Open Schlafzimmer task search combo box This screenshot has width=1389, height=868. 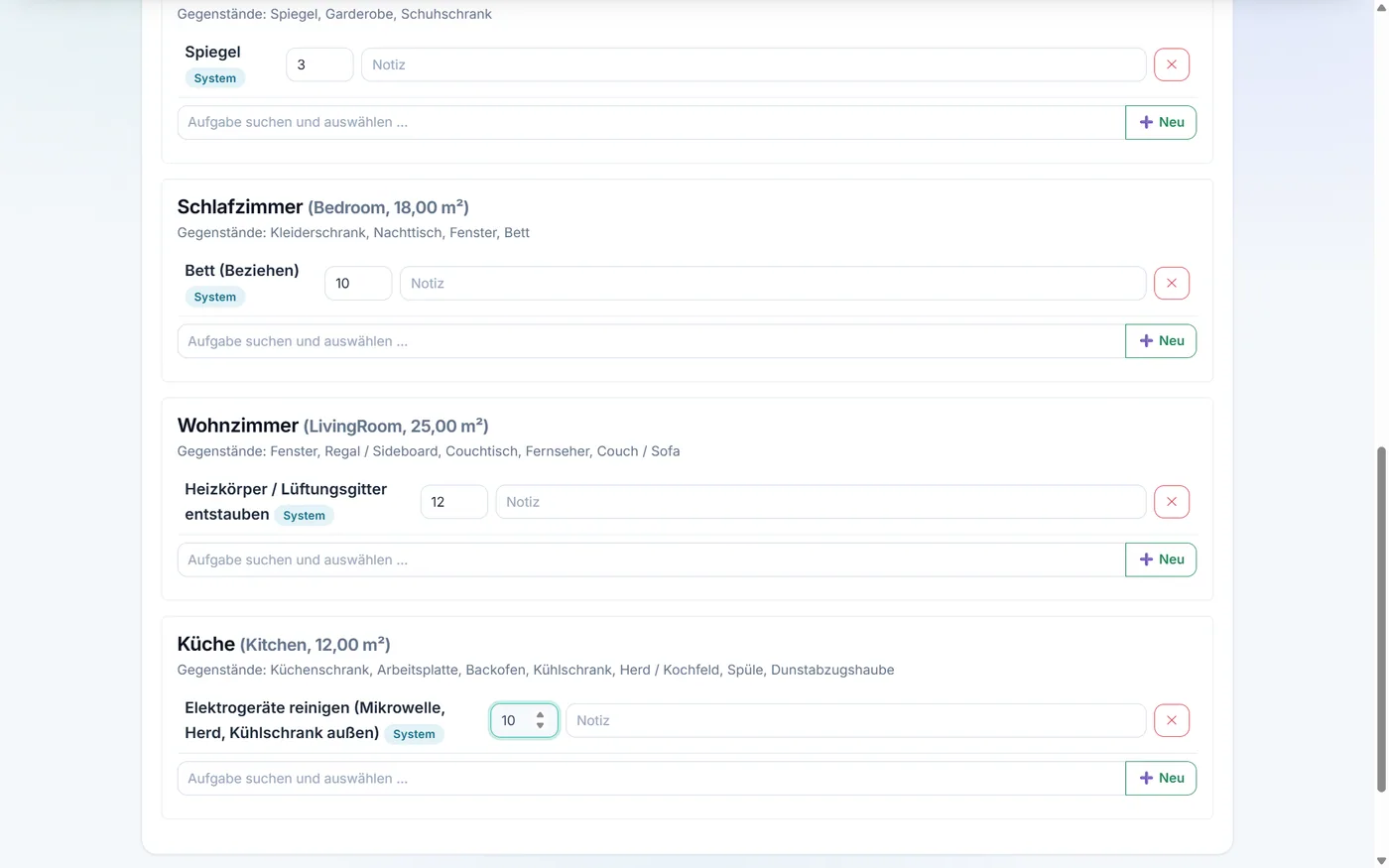click(651, 341)
